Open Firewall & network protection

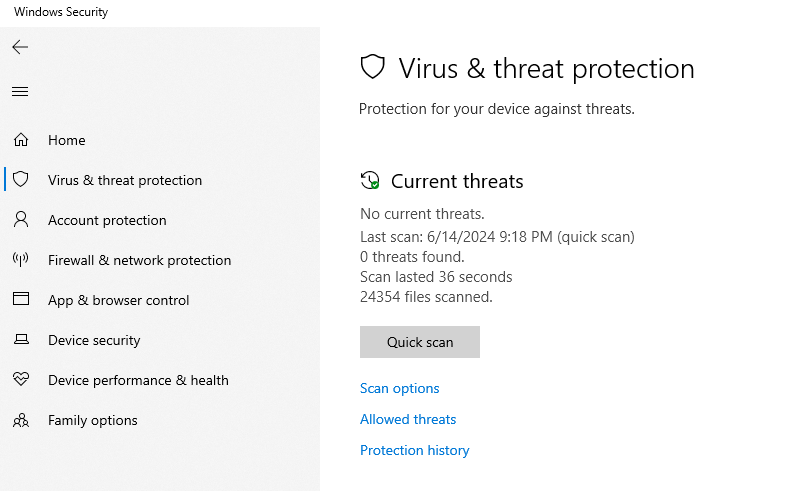pyautogui.click(x=139, y=260)
